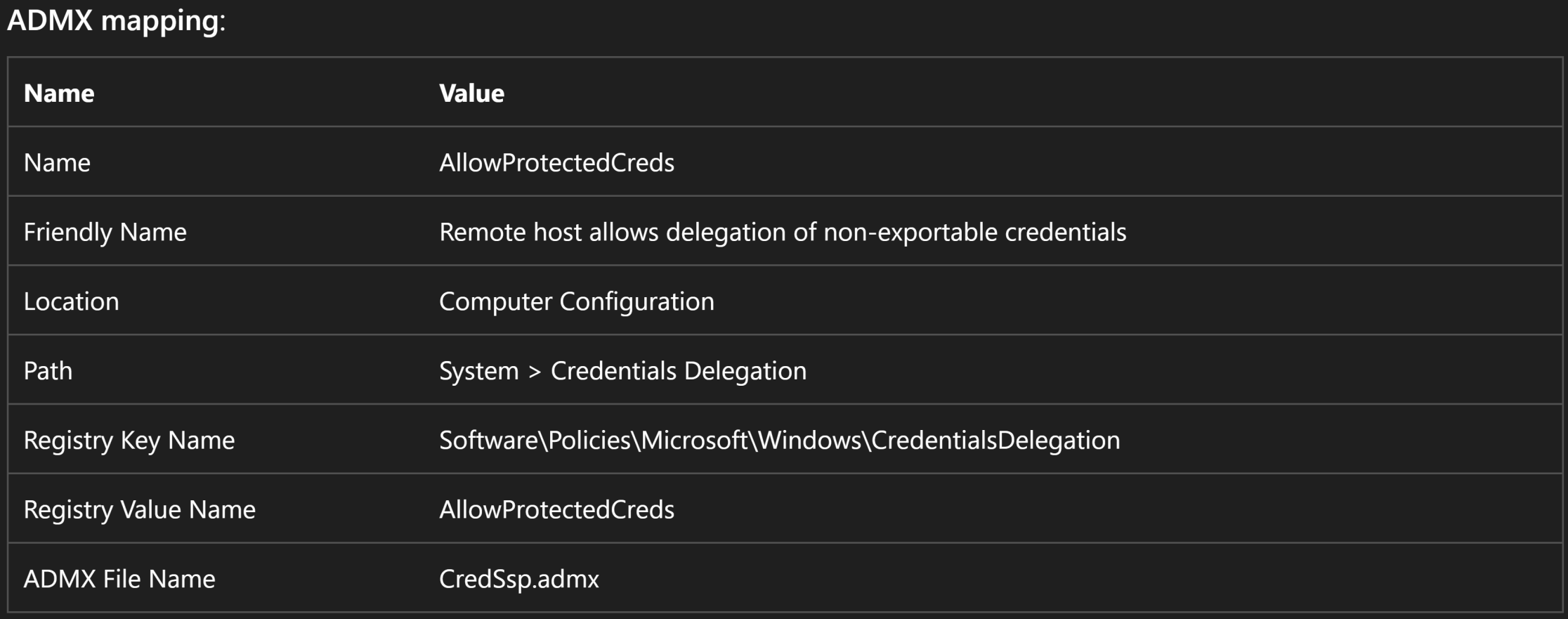Click the Registry Value Name label

click(140, 510)
